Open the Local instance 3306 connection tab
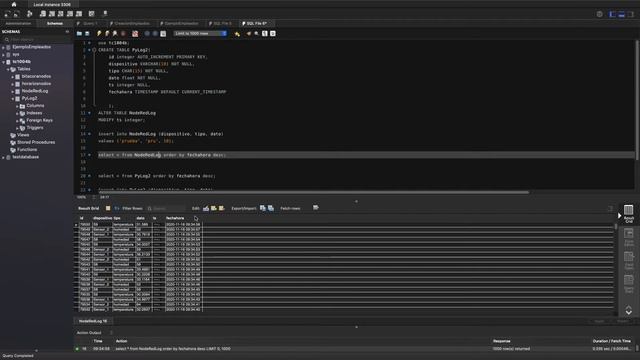Viewport: 640px width, 360px height. click(52, 4)
